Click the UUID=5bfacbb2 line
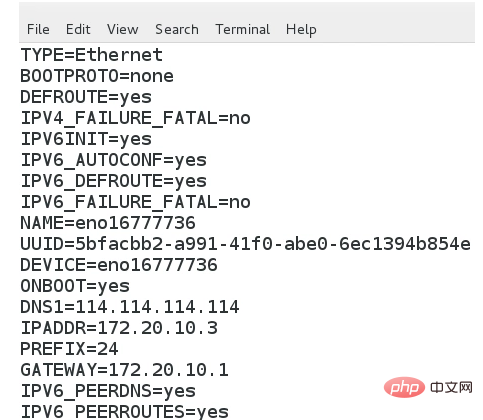This screenshot has height=420, width=483. pyautogui.click(x=246, y=244)
